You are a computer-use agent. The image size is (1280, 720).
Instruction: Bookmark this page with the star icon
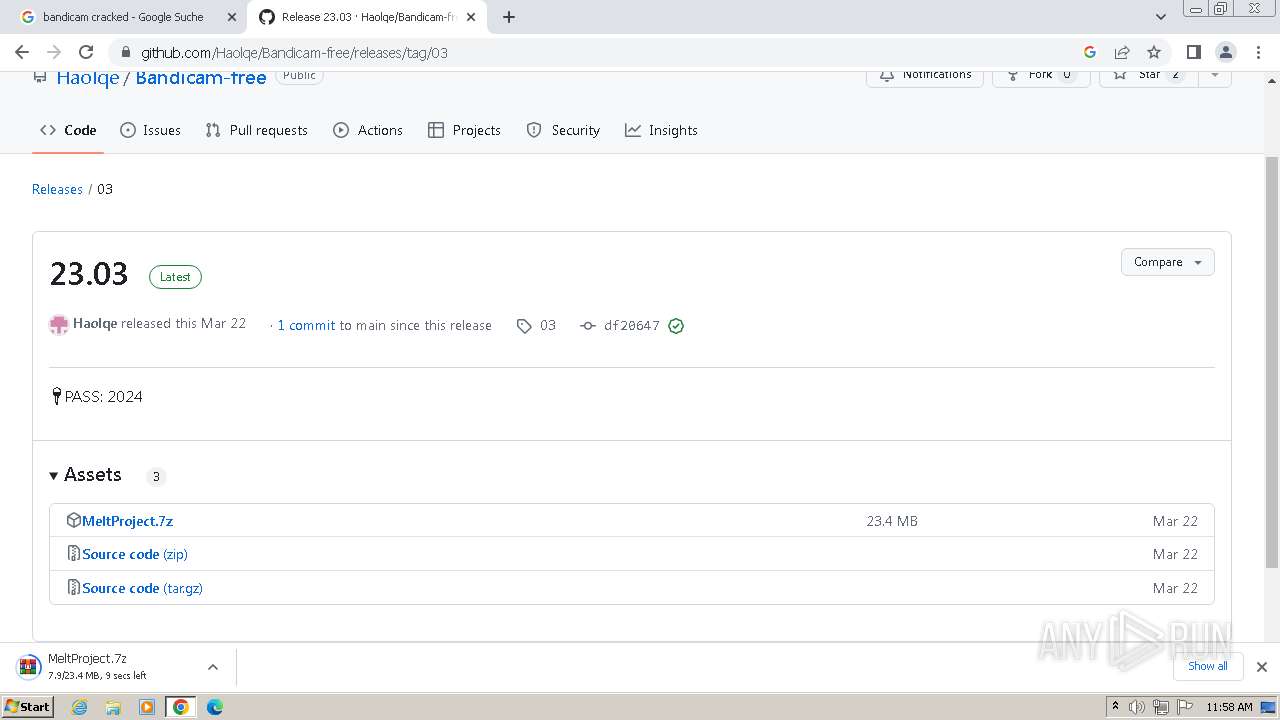[1154, 52]
